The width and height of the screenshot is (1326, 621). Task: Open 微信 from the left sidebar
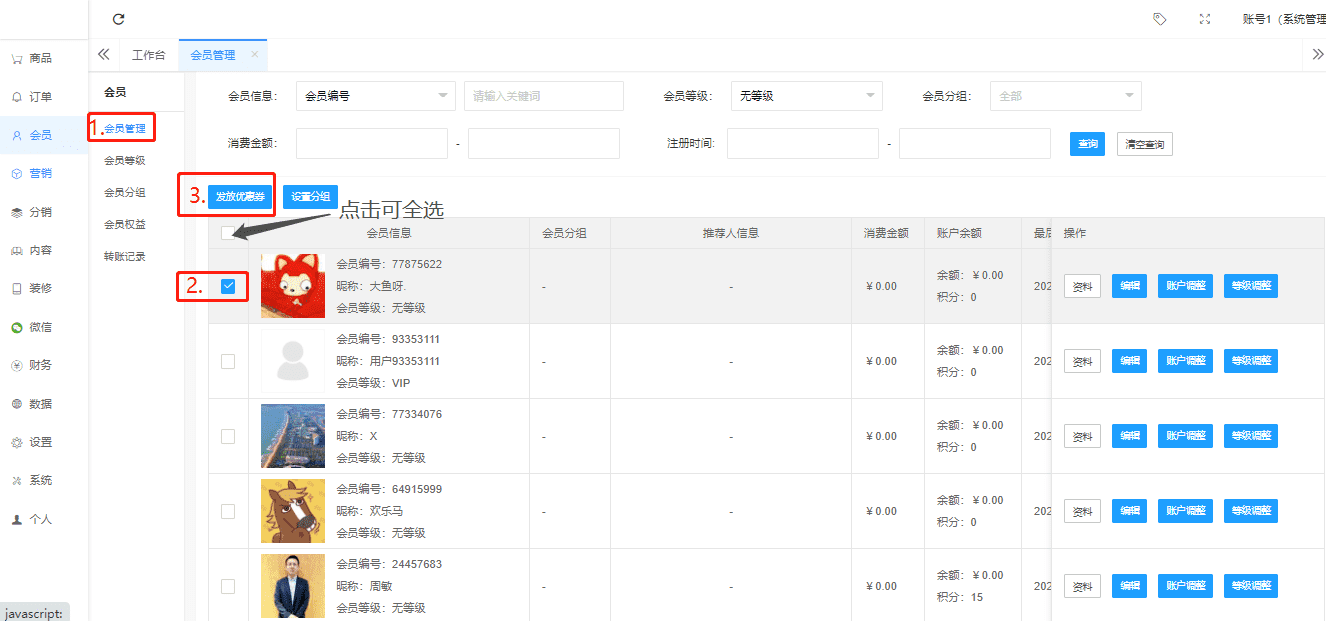tap(40, 327)
